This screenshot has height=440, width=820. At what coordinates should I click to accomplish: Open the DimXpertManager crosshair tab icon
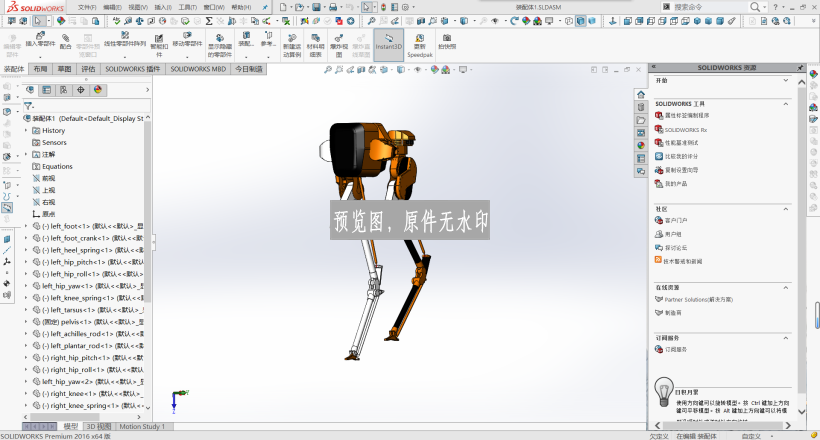pyautogui.click(x=81, y=90)
